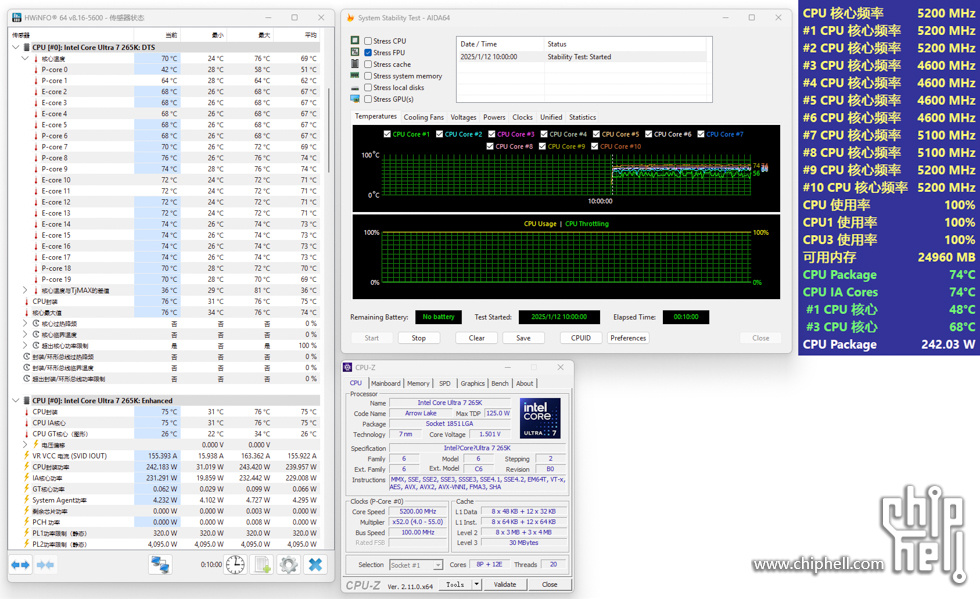Enable the Stress CPU checkbox
Viewport: 980px width, 599px height.
368,41
